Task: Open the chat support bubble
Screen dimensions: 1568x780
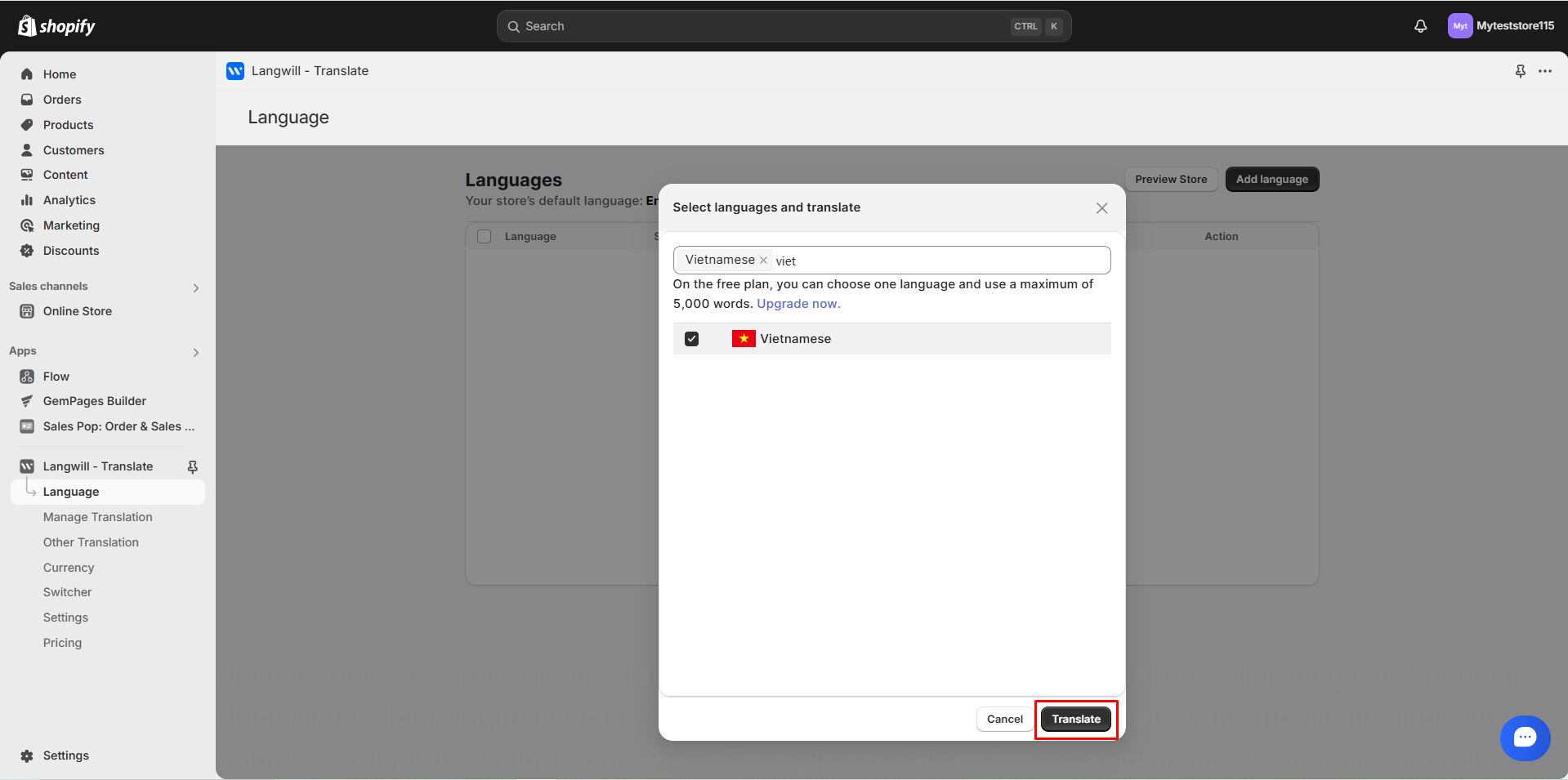Action: (1525, 738)
